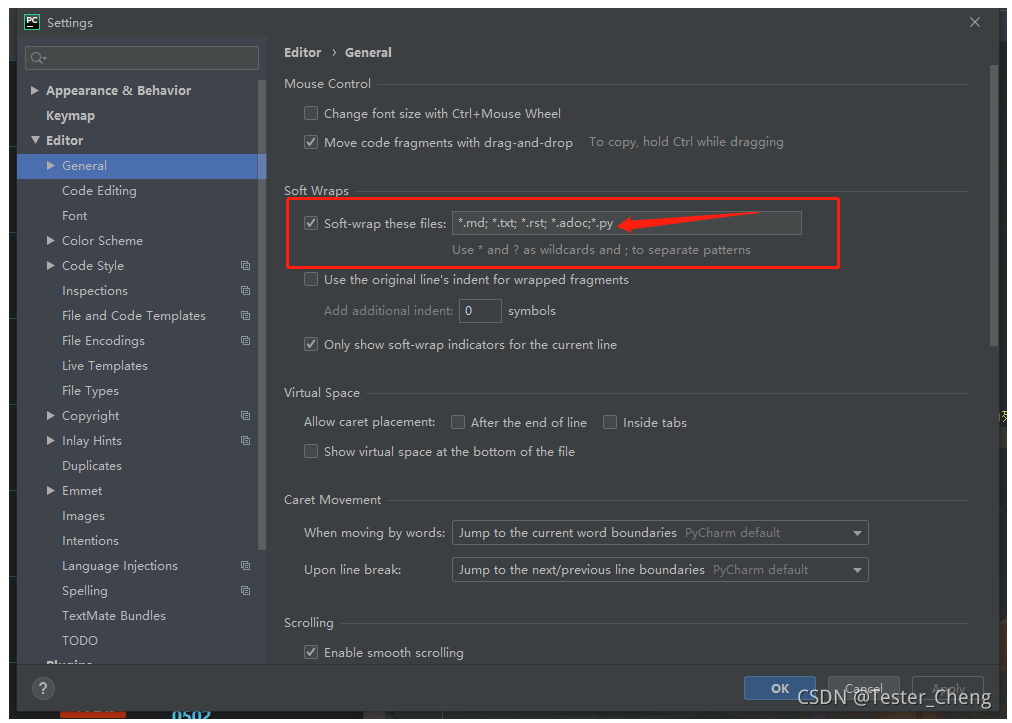This screenshot has height=723, width=1012.
Task: Click the OK button
Action: tap(780, 688)
